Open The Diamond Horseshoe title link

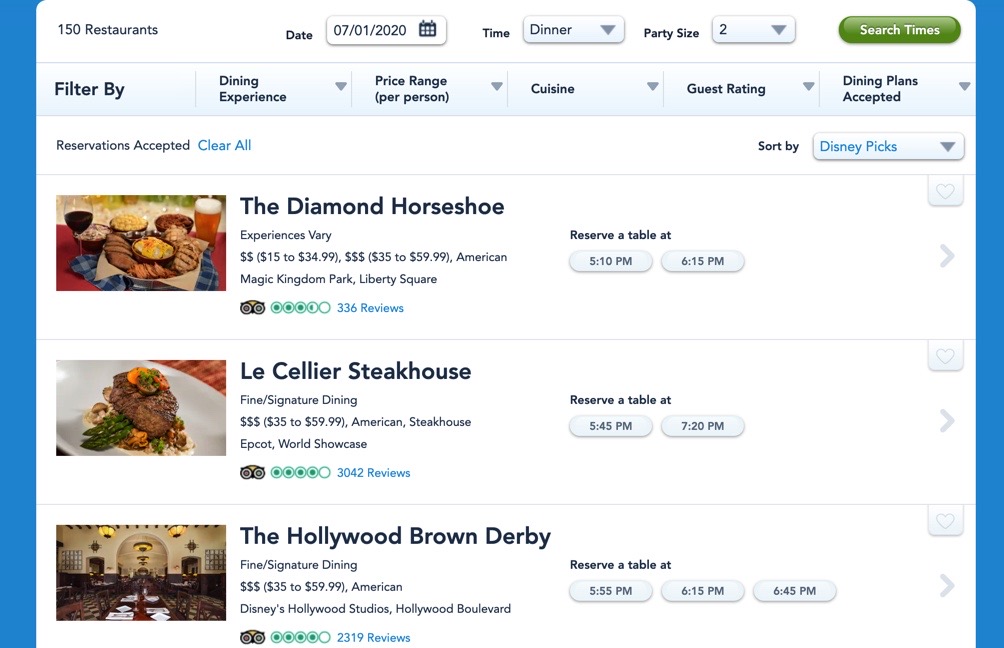click(372, 206)
